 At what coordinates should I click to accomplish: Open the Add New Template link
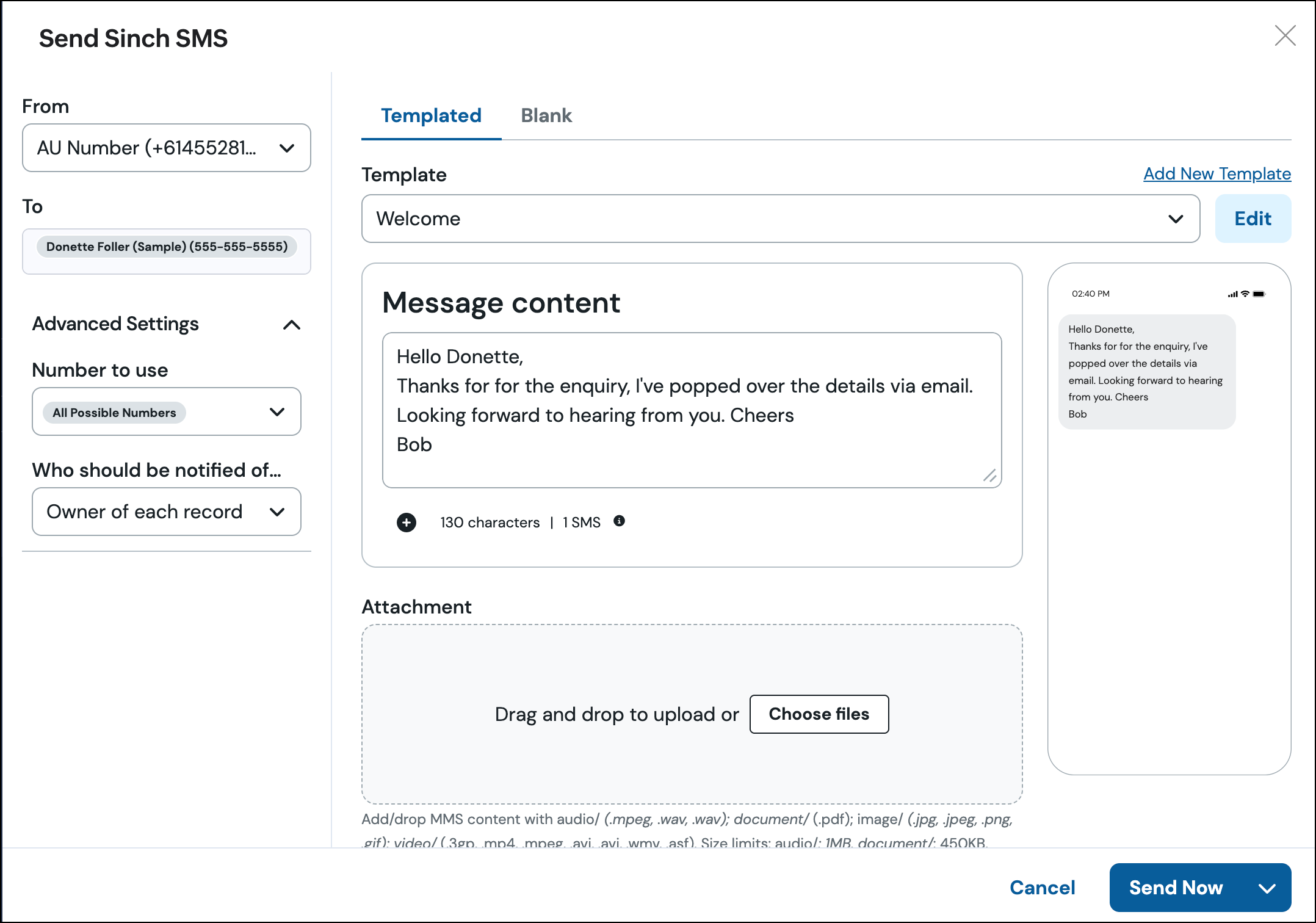[x=1217, y=174]
